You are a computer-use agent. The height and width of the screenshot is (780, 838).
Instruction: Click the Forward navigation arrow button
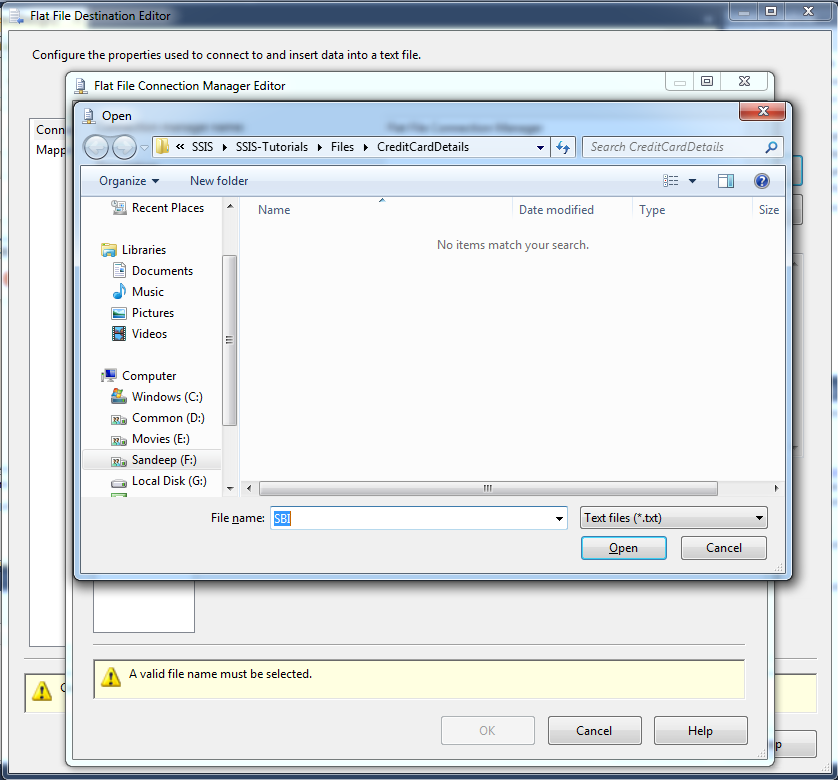tap(125, 147)
